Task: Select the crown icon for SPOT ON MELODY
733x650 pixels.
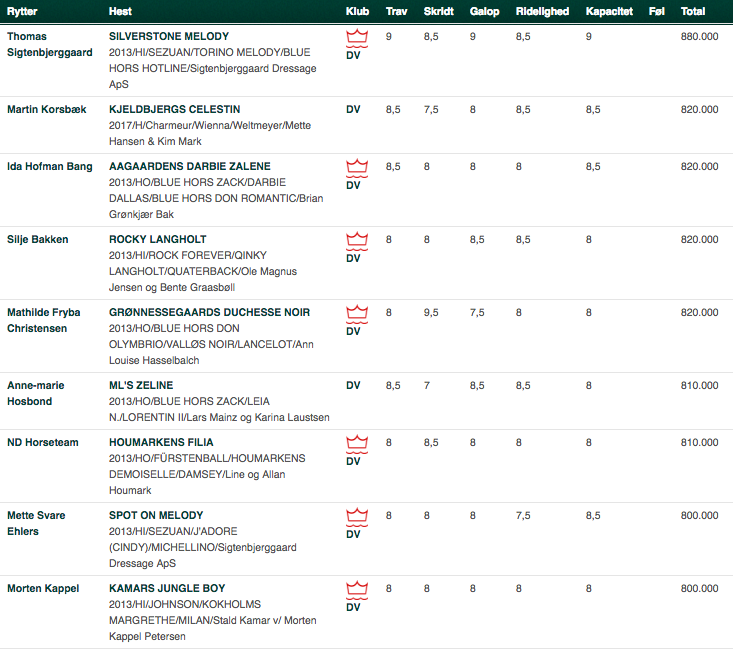Action: point(357,517)
